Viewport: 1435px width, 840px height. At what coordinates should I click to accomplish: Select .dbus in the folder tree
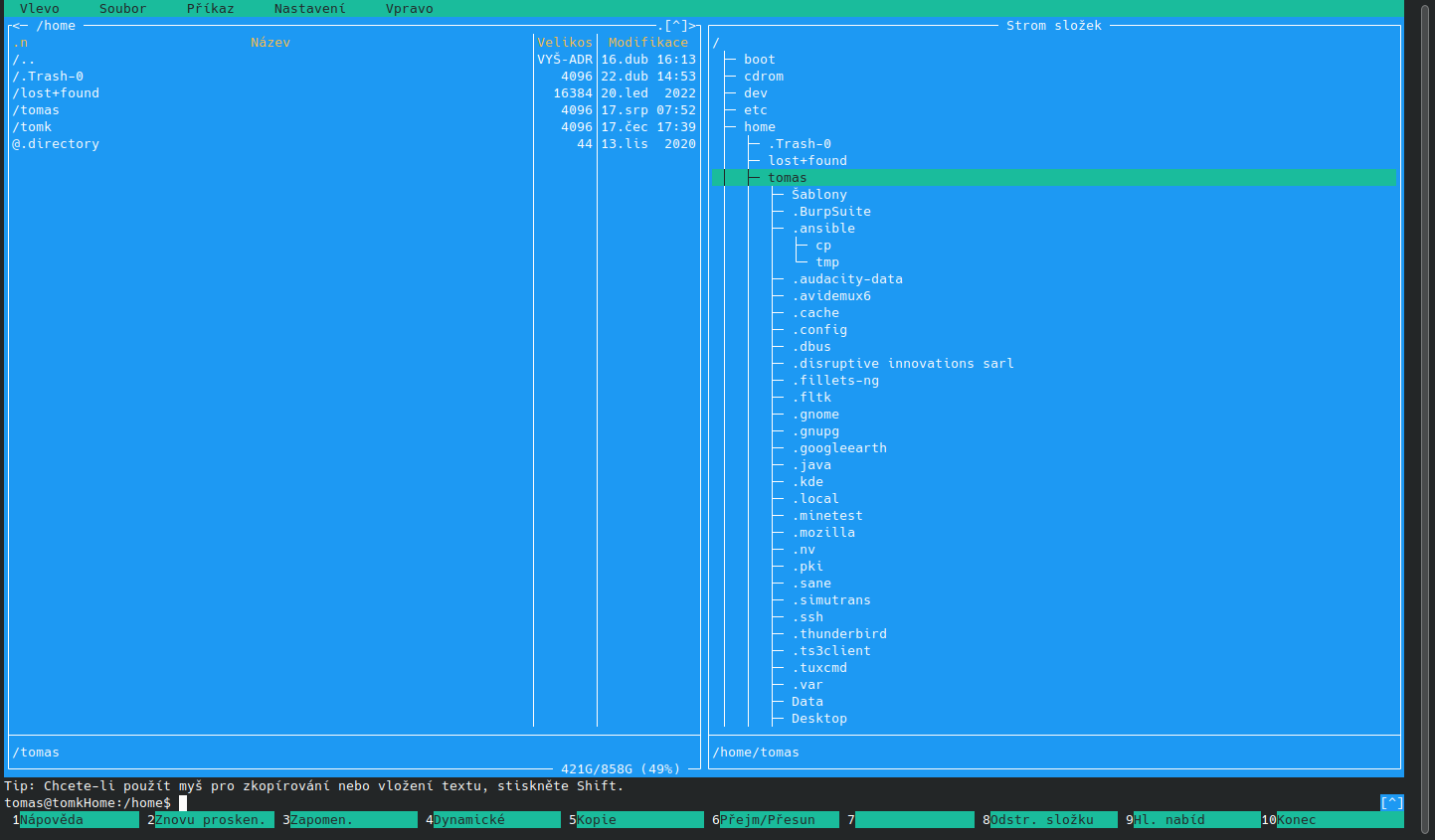[811, 347]
